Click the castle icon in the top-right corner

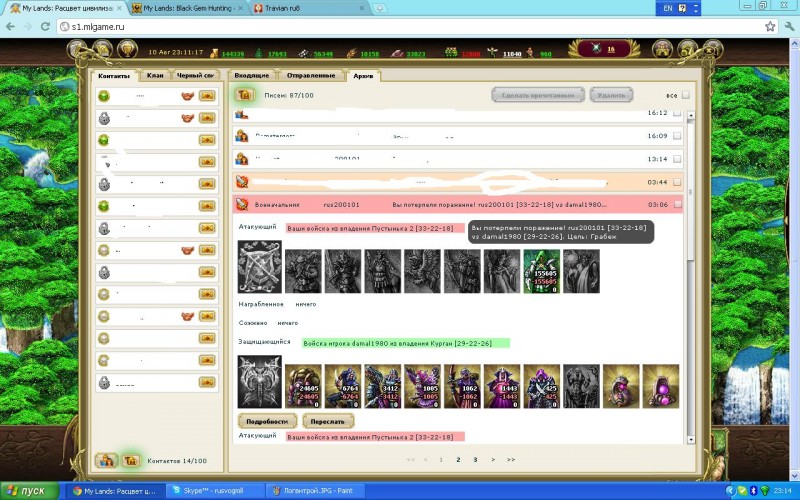(x=662, y=50)
